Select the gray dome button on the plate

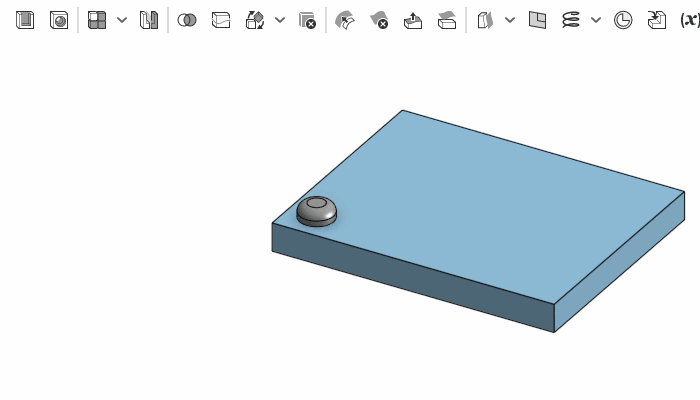(317, 210)
